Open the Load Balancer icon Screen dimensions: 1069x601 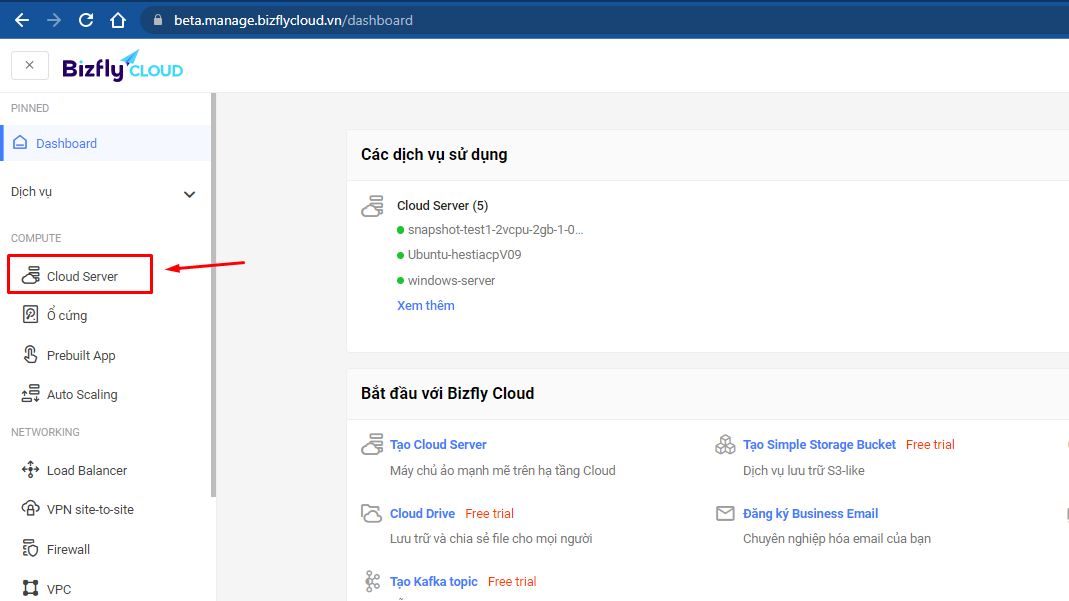point(30,470)
